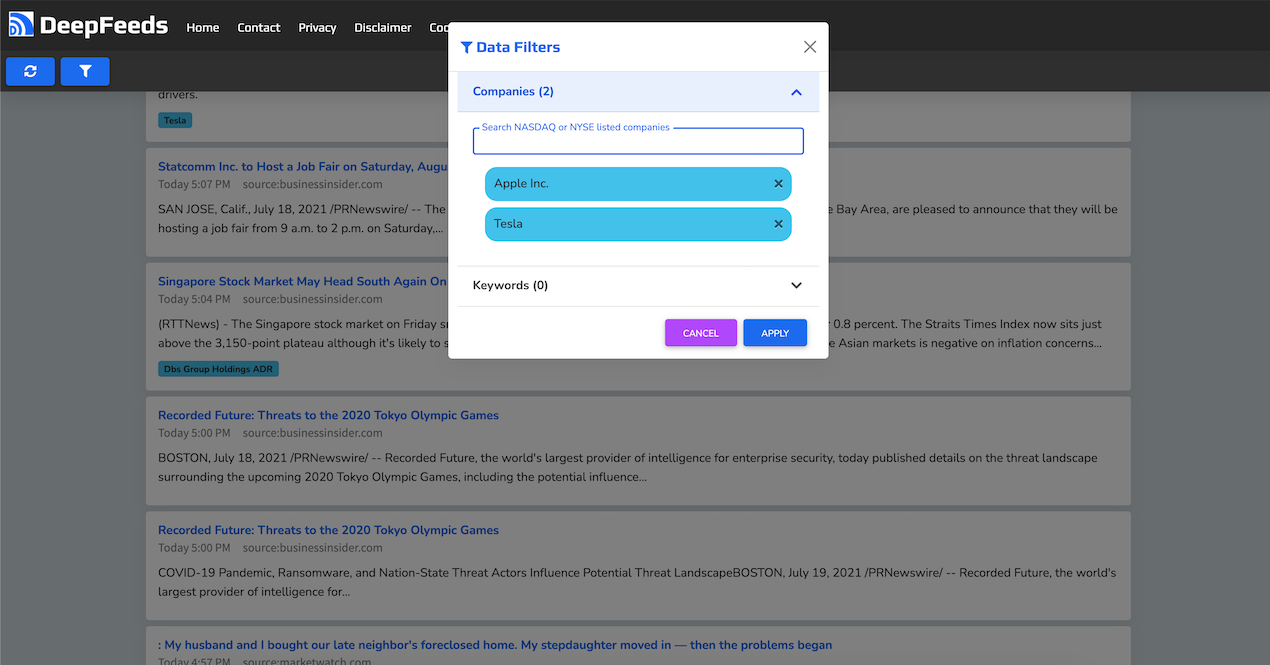Select the Apple Inc. chip label
The image size is (1270, 665).
[521, 184]
